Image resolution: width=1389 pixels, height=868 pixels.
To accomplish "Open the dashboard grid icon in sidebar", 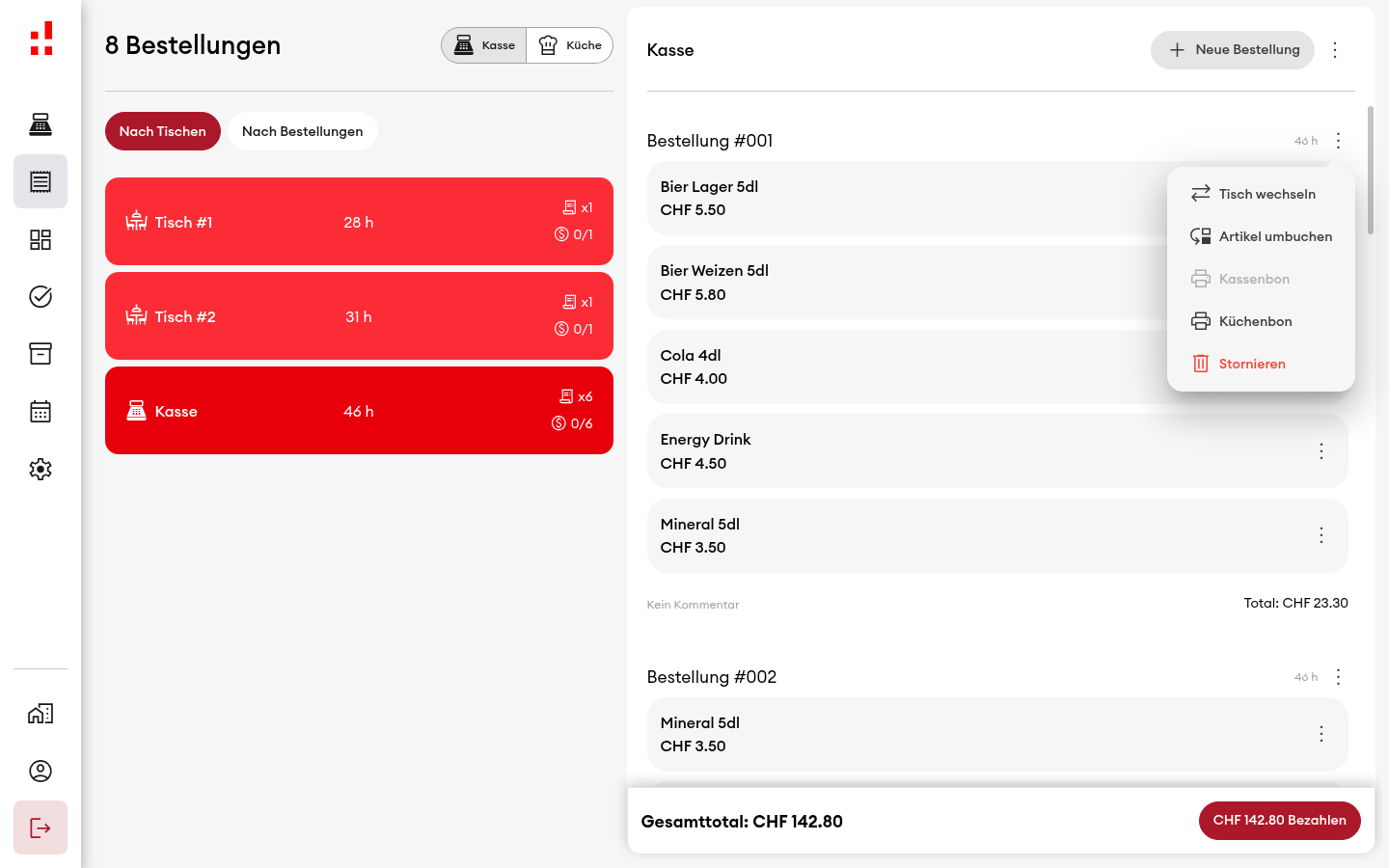I will coord(41,239).
